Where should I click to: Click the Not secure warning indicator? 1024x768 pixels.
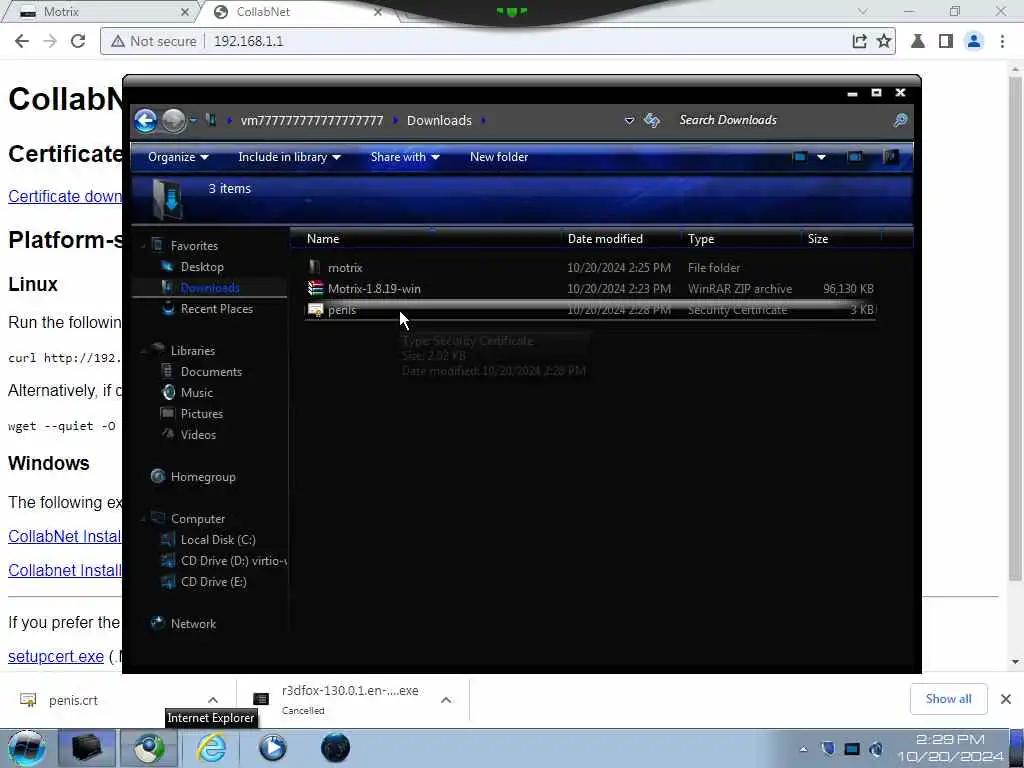(153, 41)
